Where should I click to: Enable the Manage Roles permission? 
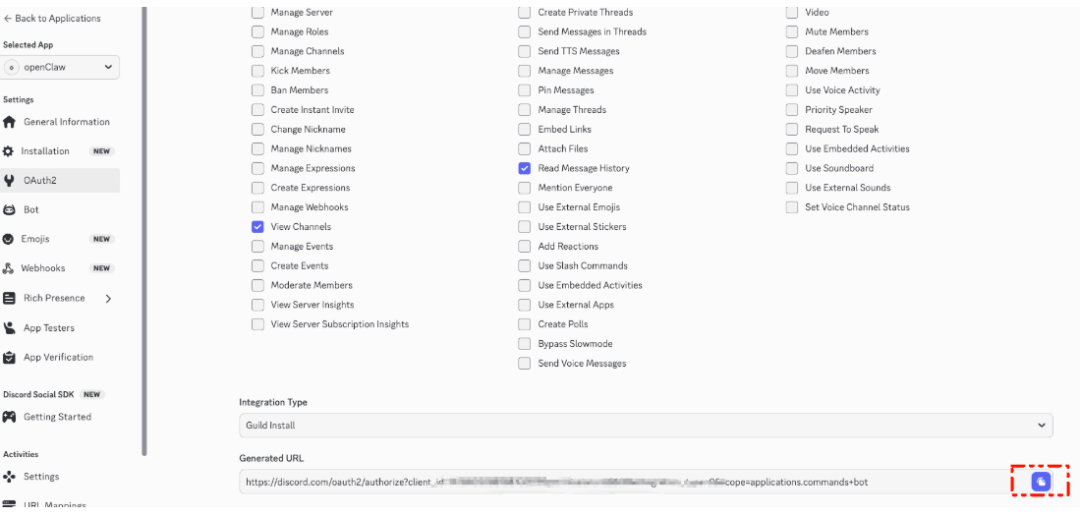point(258,32)
